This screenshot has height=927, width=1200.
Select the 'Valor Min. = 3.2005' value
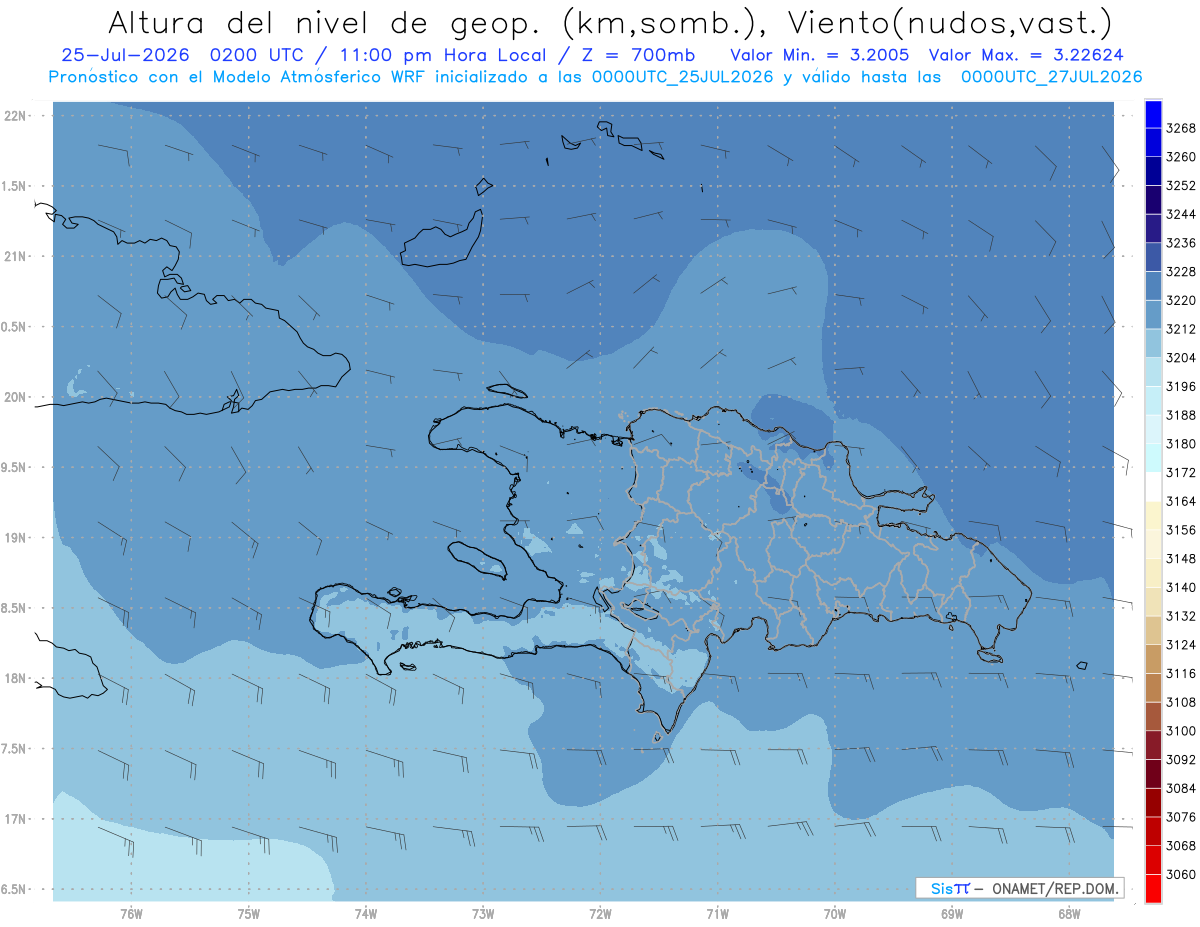pos(819,56)
